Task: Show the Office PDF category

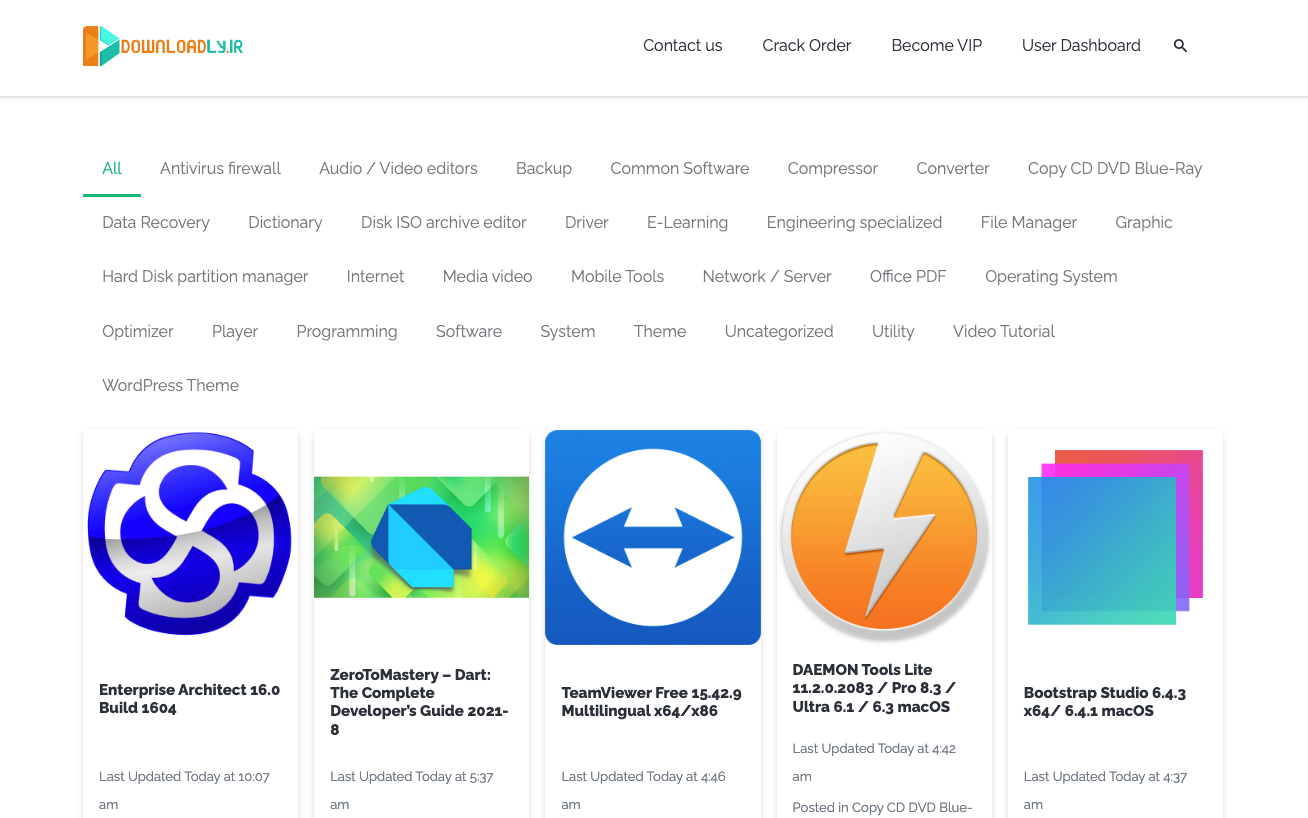Action: click(908, 276)
